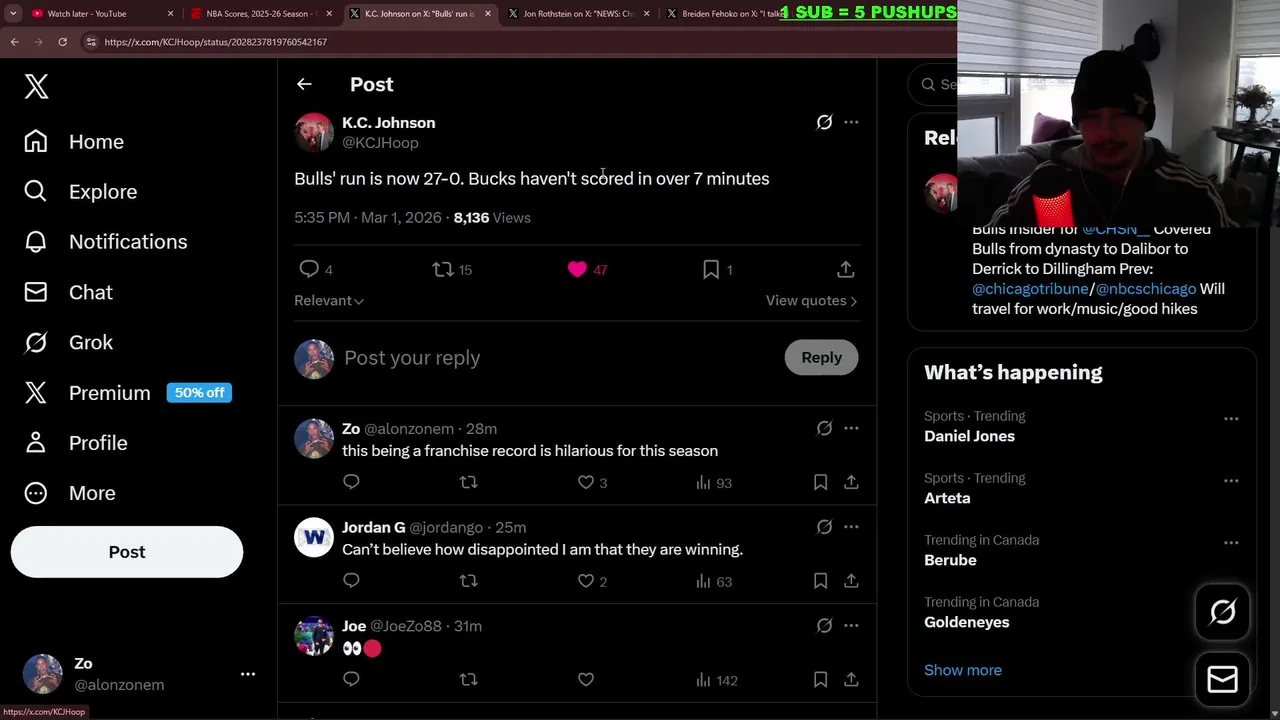Bookmark Jordan G's comment

[820, 581]
